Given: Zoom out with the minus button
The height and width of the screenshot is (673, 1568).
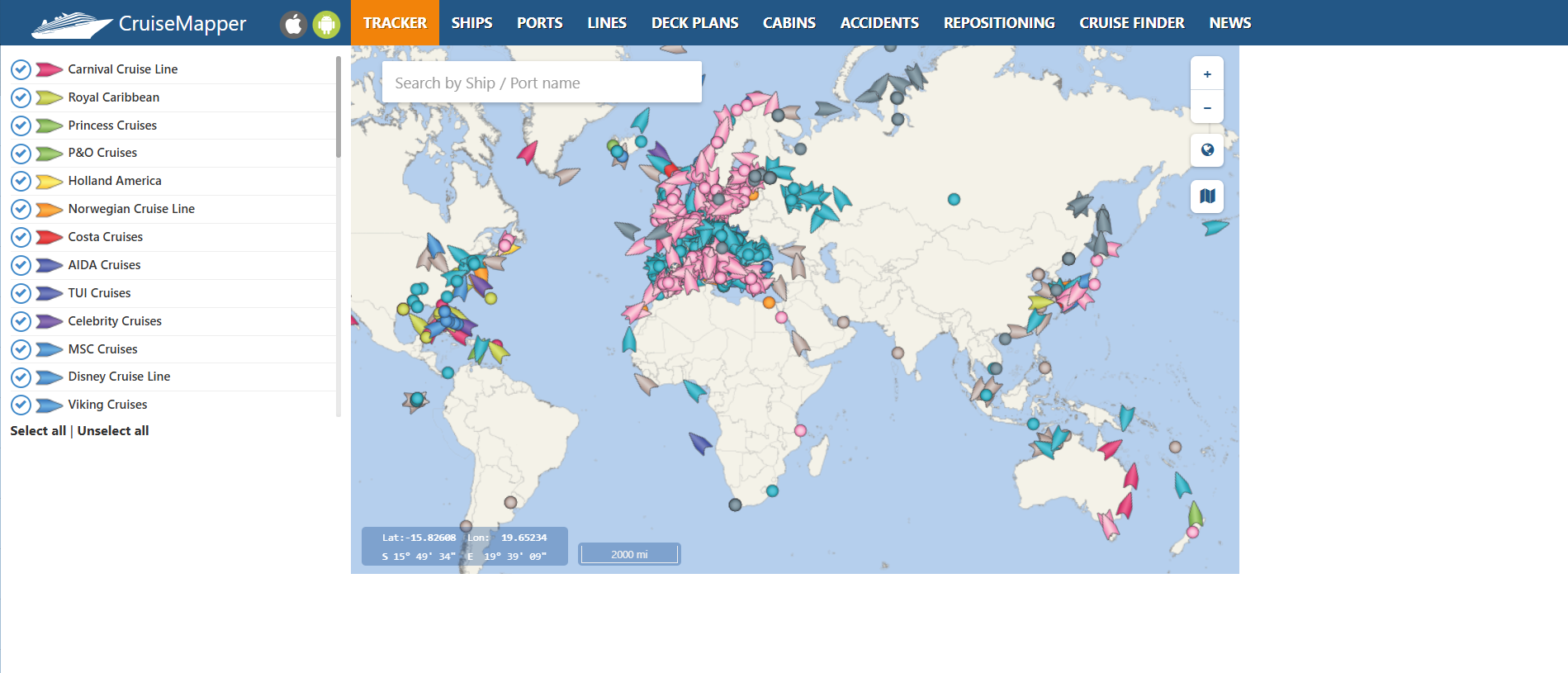Looking at the screenshot, I should tap(1207, 108).
